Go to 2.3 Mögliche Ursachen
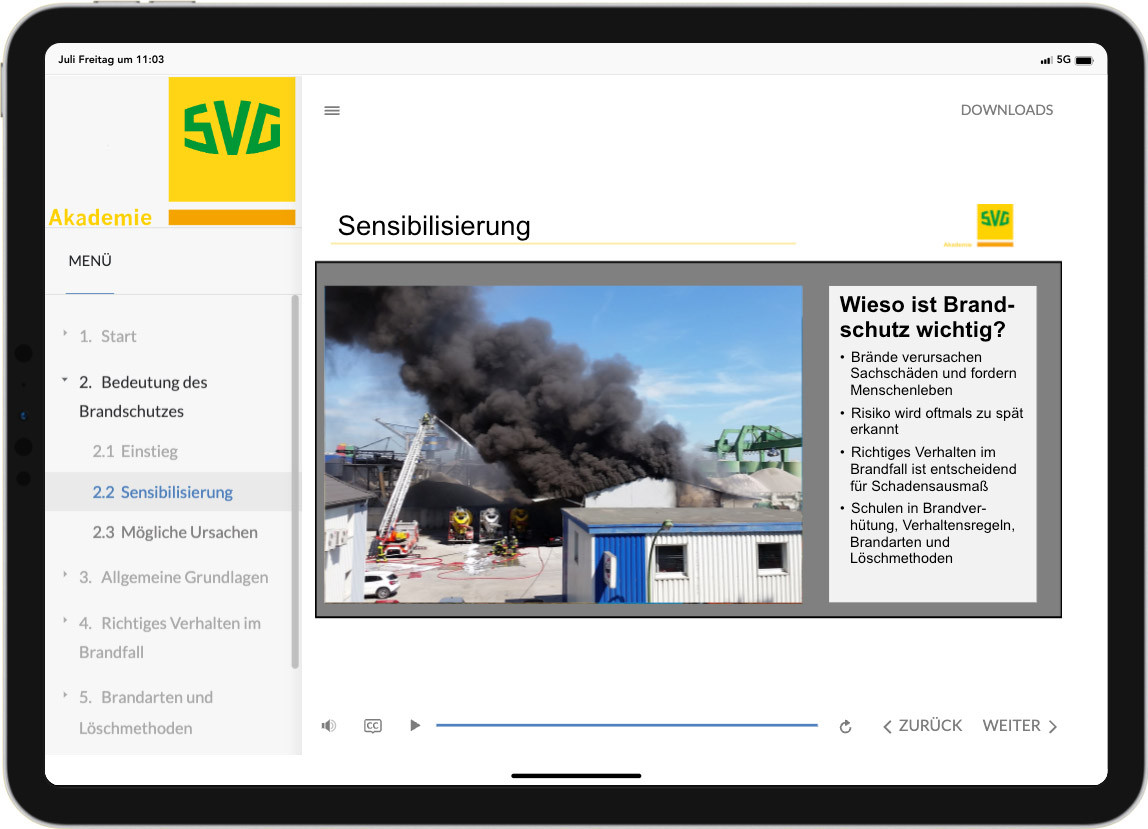The height and width of the screenshot is (829, 1148). [x=175, y=532]
